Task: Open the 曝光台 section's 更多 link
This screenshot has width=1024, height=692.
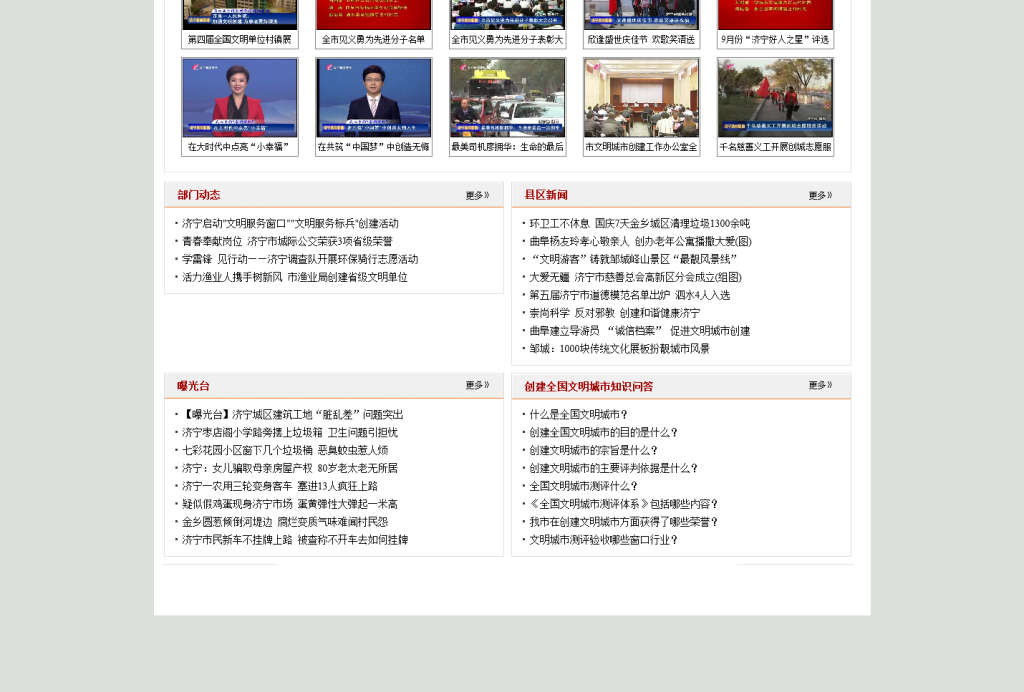Action: coord(476,387)
